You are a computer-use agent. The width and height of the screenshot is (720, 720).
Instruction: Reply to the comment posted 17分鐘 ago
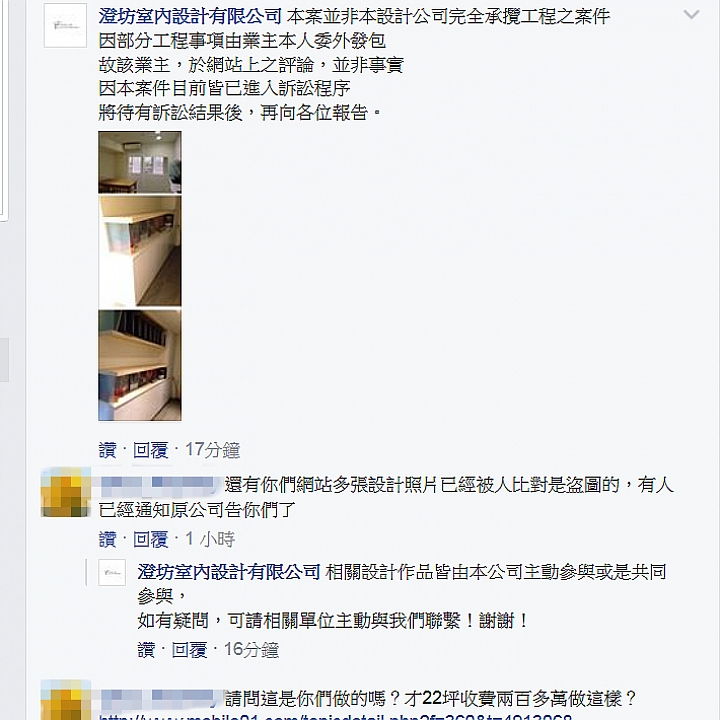point(151,450)
